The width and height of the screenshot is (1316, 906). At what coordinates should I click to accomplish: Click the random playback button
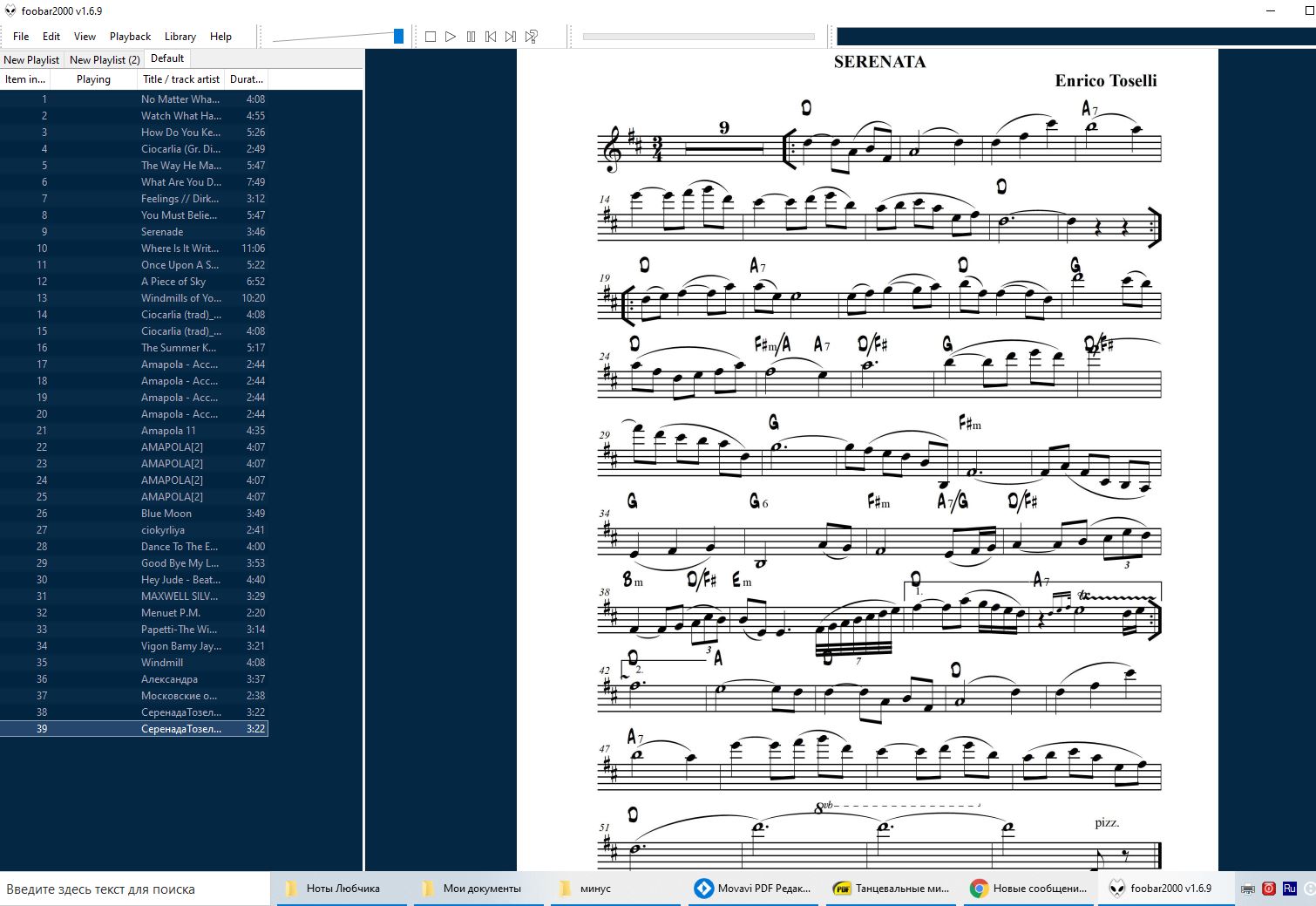532,37
